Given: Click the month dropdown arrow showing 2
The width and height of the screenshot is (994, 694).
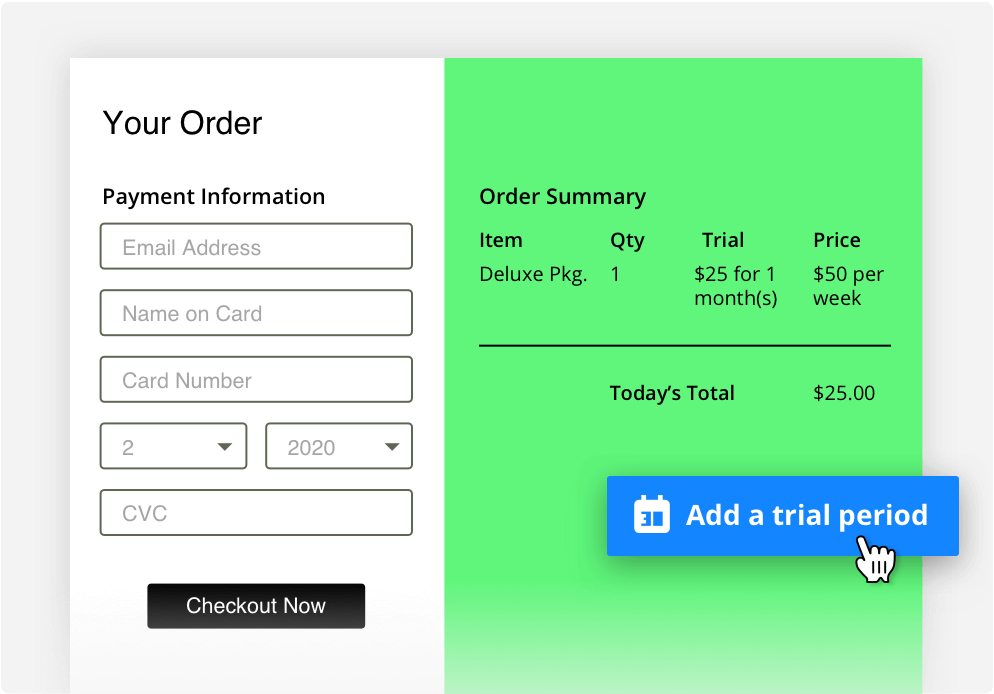Looking at the screenshot, I should point(228,446).
